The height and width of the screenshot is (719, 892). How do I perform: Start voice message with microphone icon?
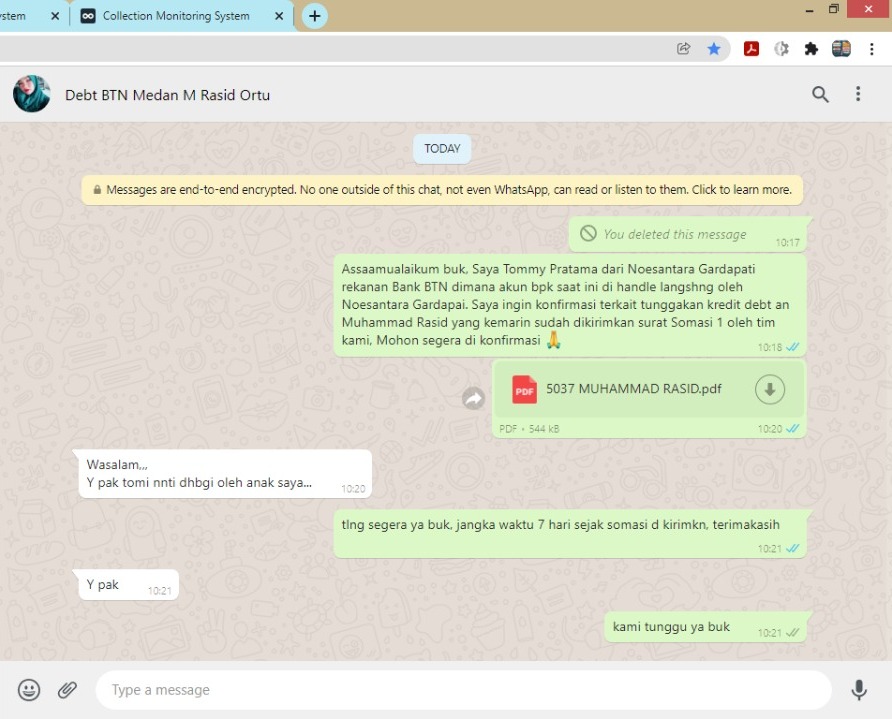[x=858, y=689]
